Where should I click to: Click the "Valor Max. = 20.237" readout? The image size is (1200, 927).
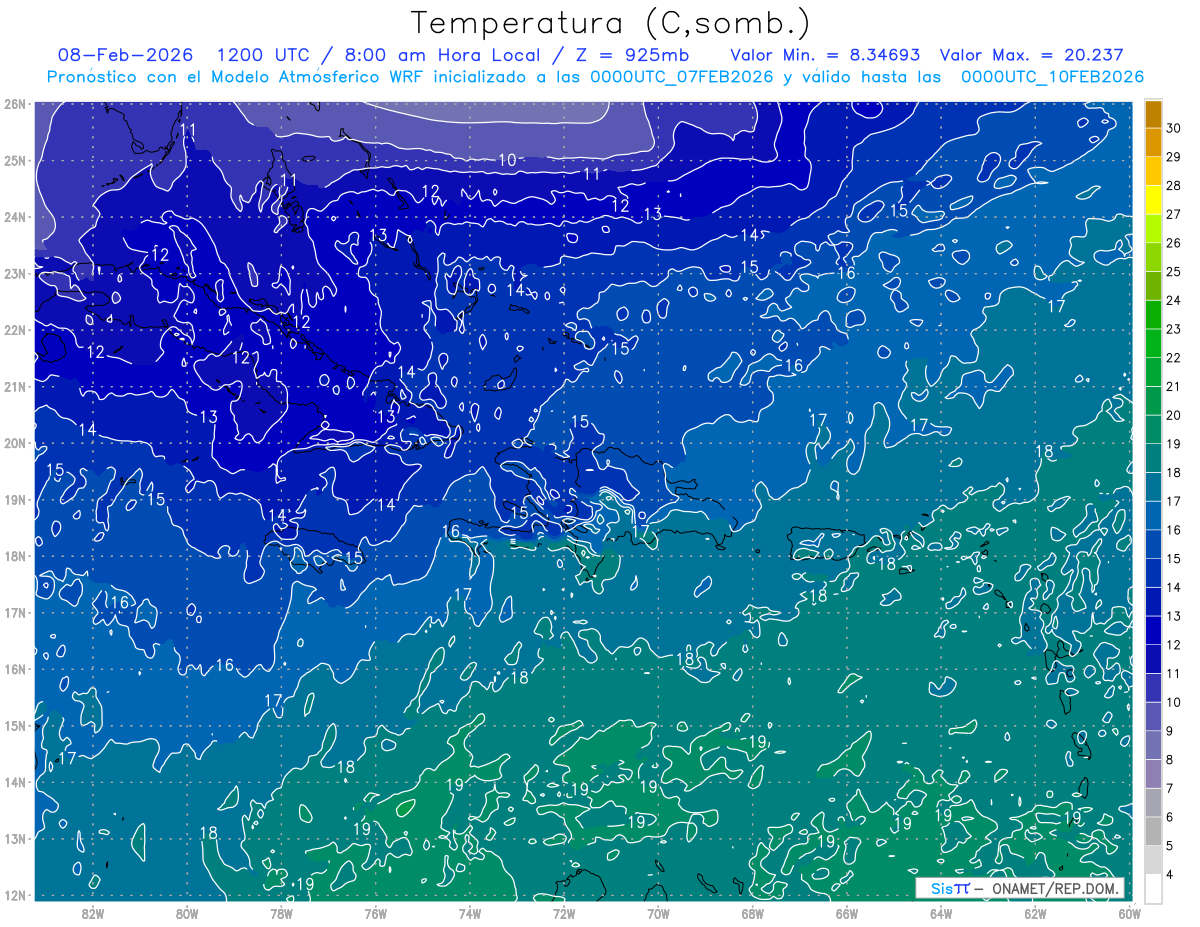[x=1034, y=55]
